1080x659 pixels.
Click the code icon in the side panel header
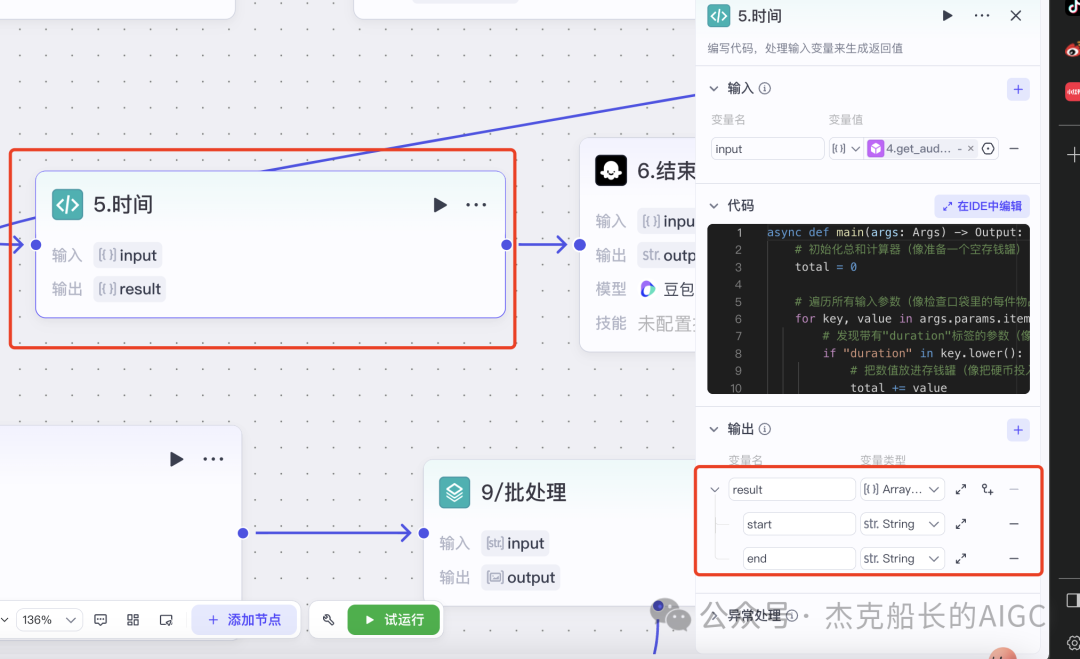pyautogui.click(x=718, y=16)
